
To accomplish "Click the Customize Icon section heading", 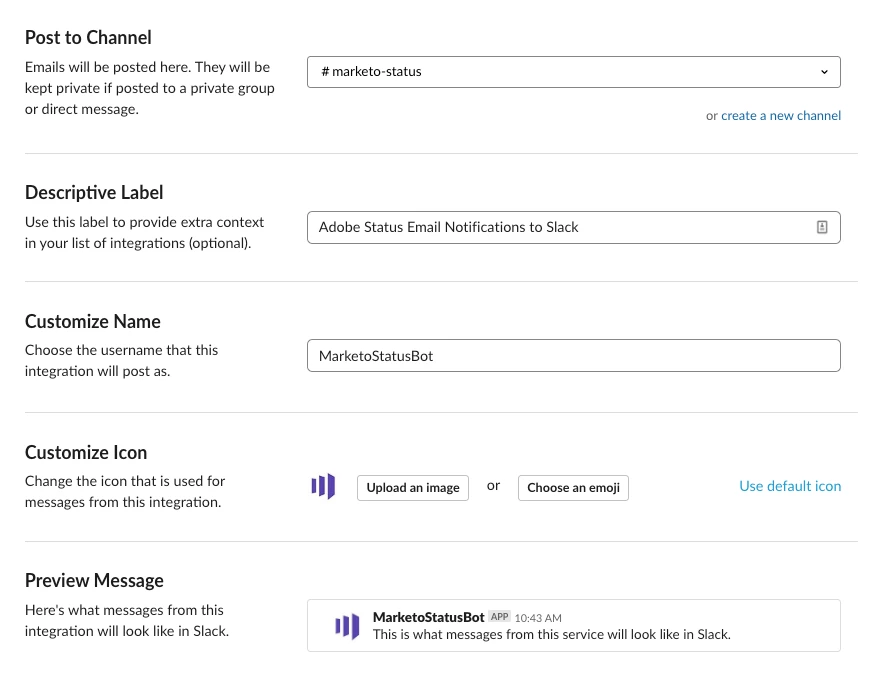I will tap(86, 452).
